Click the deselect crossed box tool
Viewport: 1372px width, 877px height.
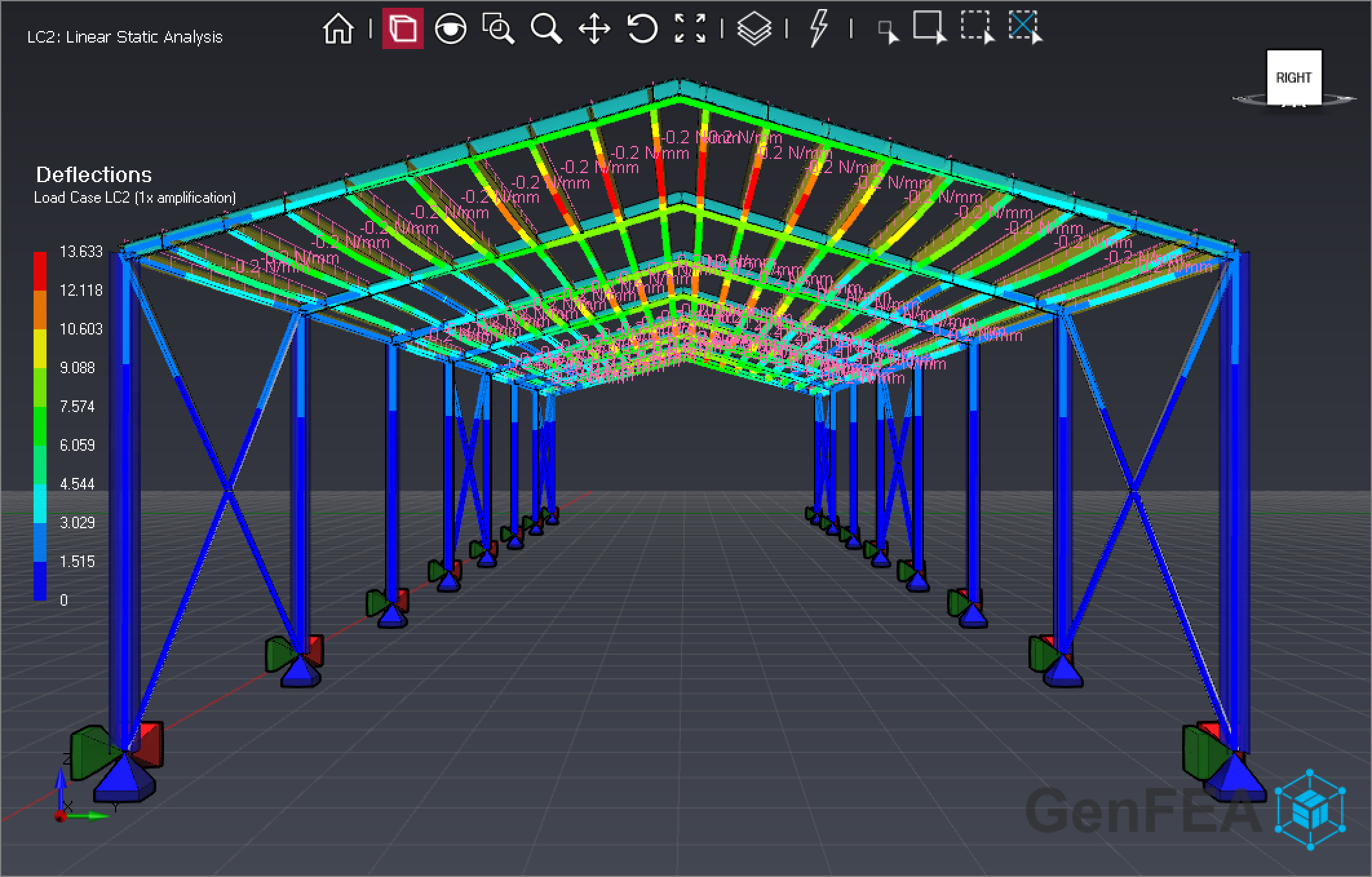[x=1025, y=28]
